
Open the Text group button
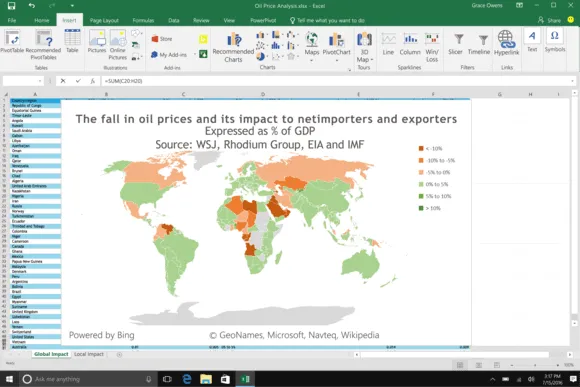(532, 40)
